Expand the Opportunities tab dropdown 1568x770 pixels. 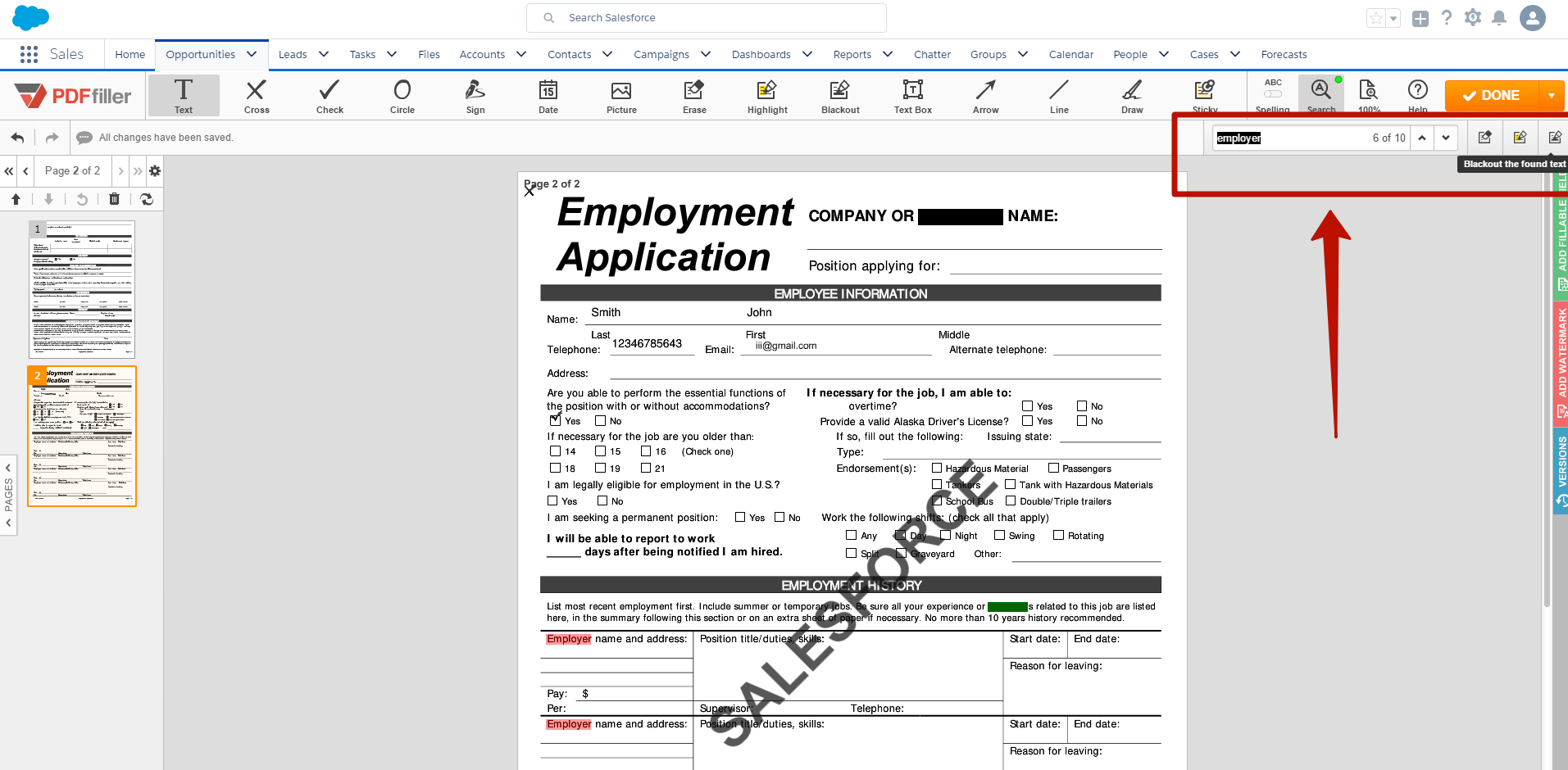click(252, 54)
